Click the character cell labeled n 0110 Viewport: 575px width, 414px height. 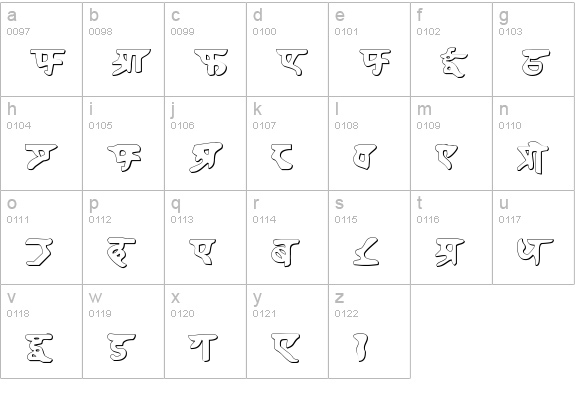[x=534, y=143]
